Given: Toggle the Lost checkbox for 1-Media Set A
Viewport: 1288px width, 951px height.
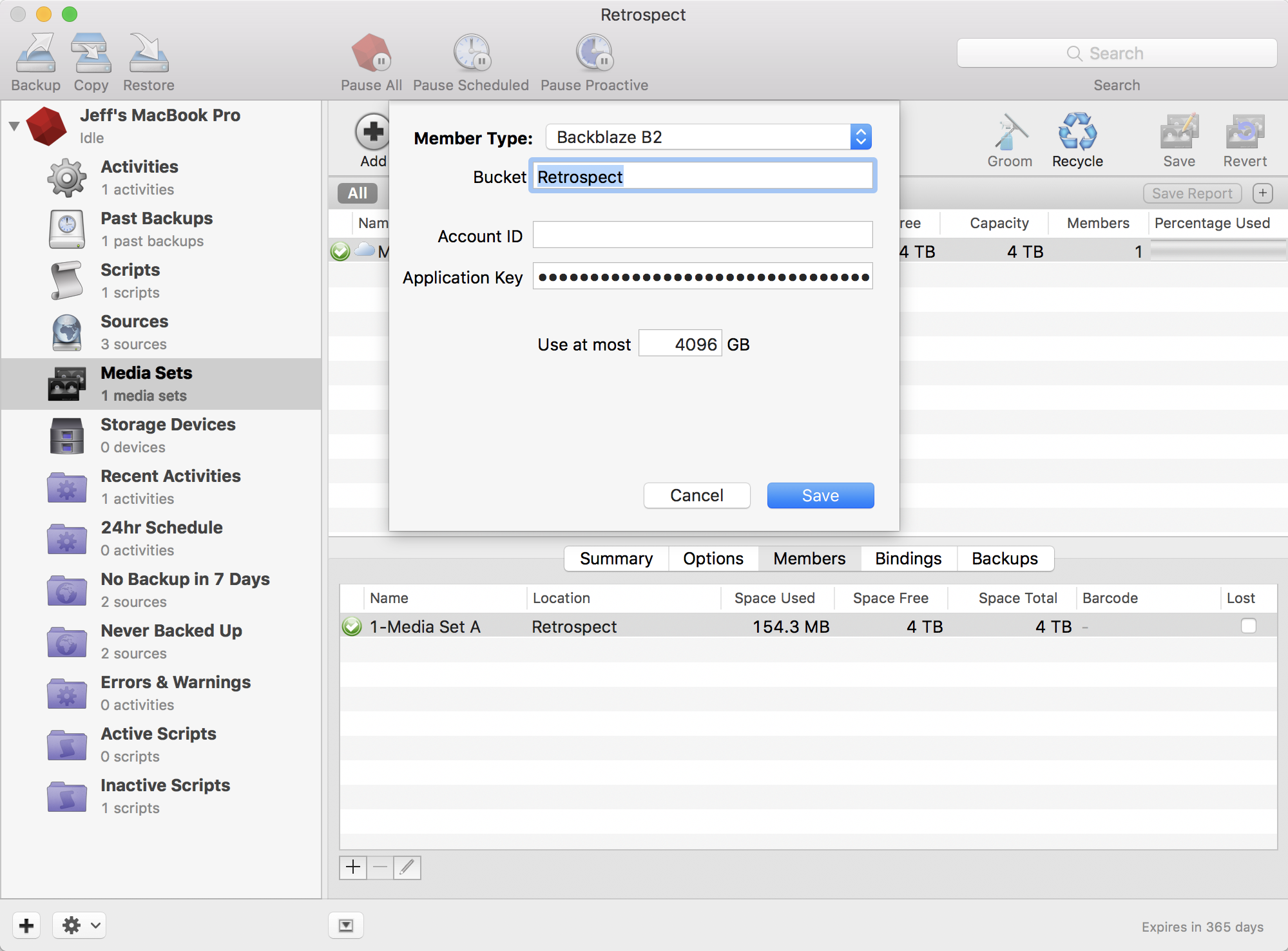Looking at the screenshot, I should point(1249,626).
